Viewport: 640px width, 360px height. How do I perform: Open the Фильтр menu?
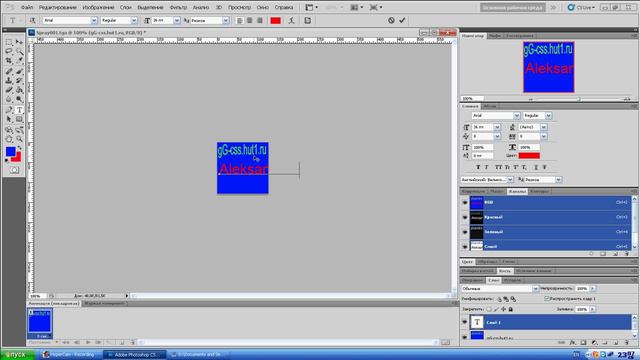[x=178, y=7]
